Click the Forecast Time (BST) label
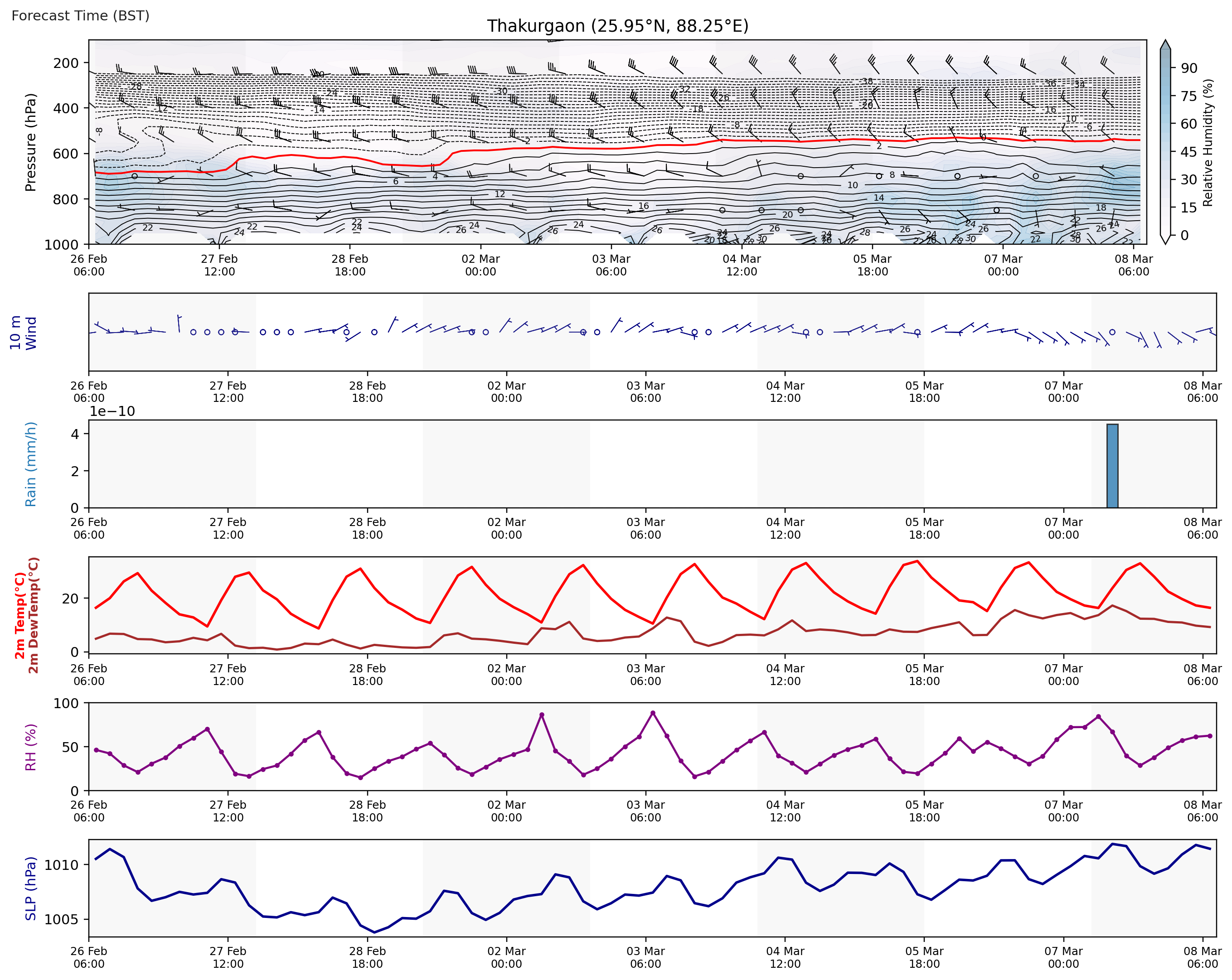The height and width of the screenshot is (980, 1232). coord(81,15)
